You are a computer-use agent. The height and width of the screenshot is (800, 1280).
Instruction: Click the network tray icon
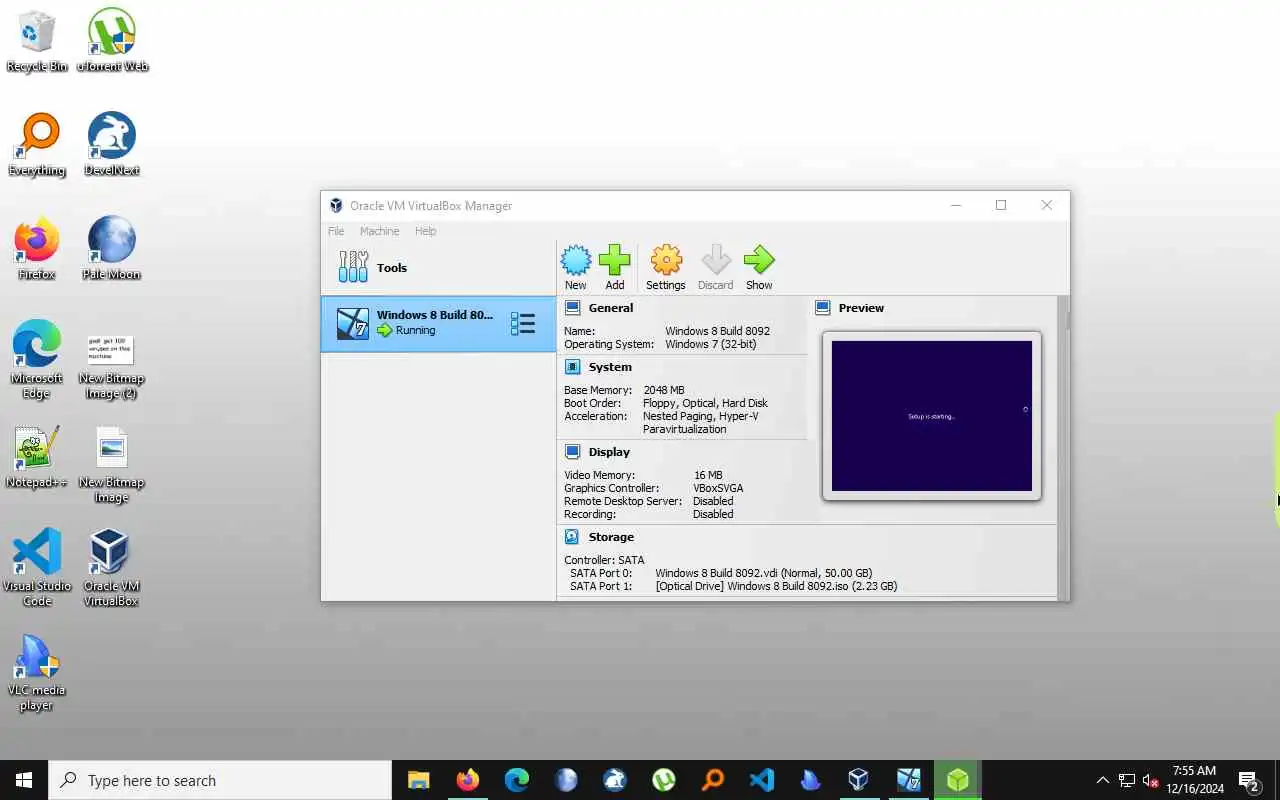click(x=1127, y=780)
